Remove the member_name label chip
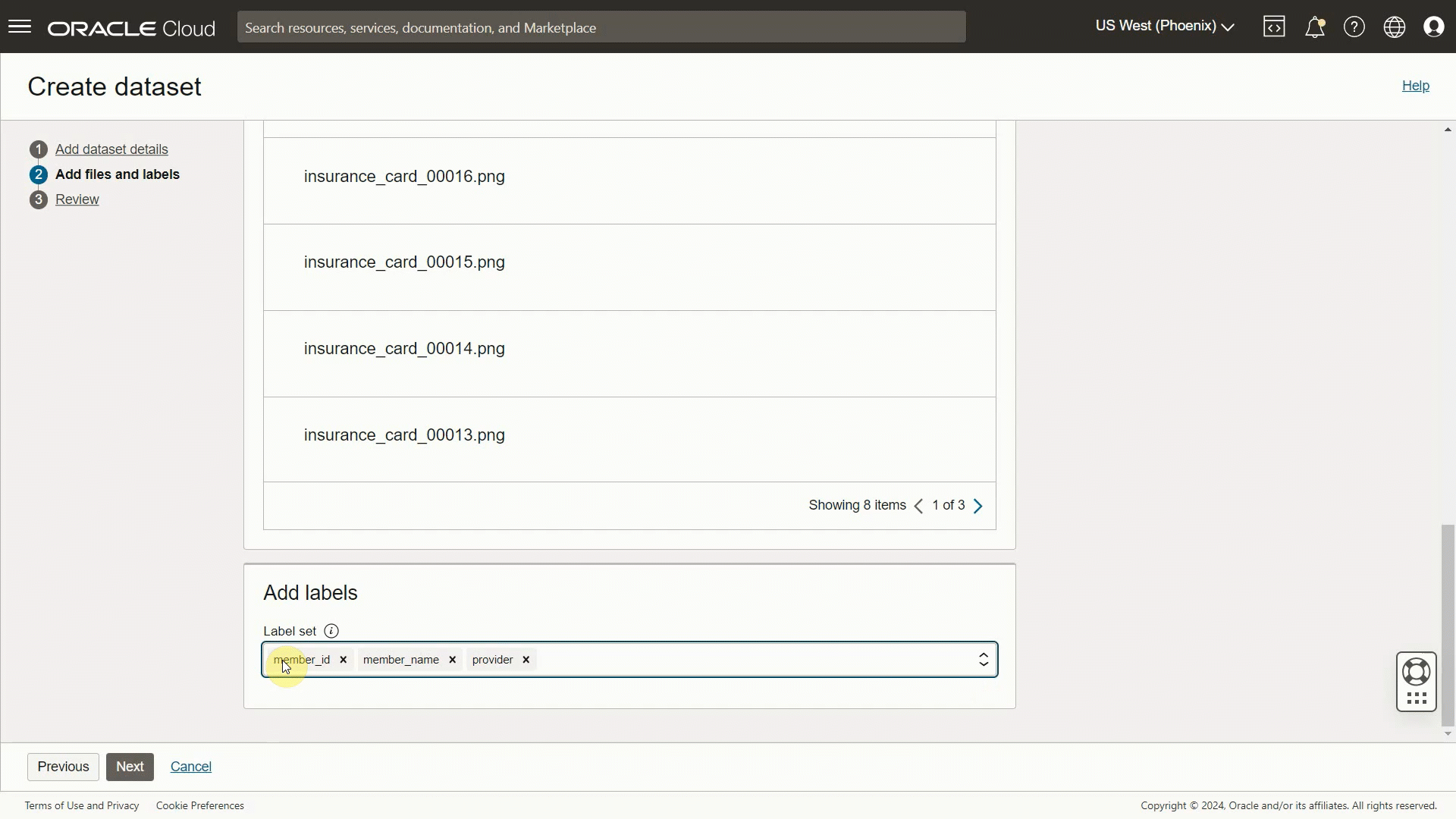Image resolution: width=1456 pixels, height=819 pixels. coord(452,660)
